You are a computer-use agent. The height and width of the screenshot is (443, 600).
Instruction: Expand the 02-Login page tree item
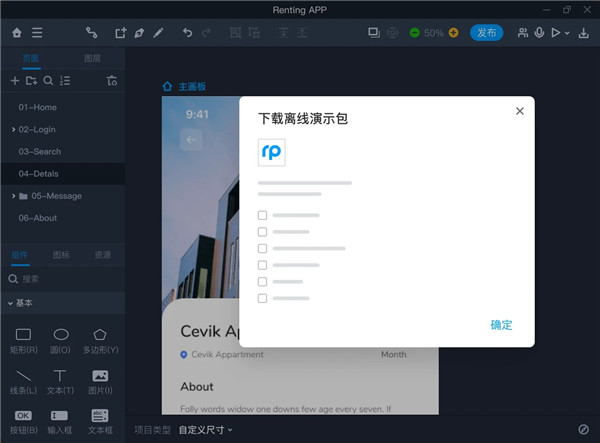[x=13, y=130]
